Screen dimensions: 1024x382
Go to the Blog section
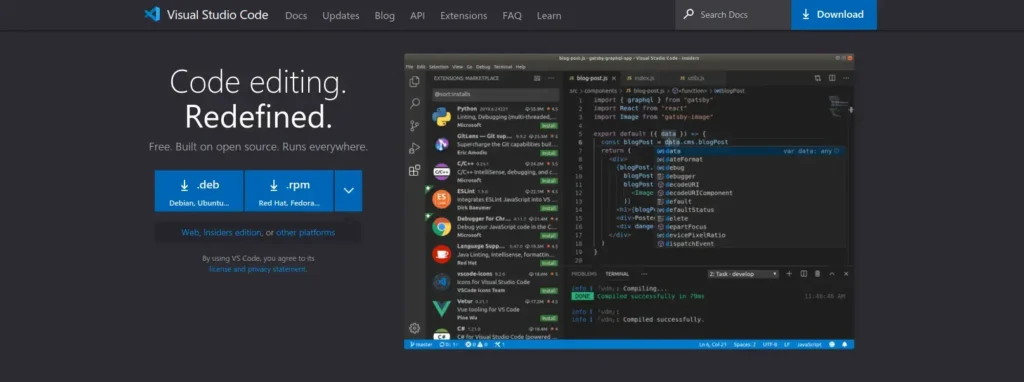(385, 16)
